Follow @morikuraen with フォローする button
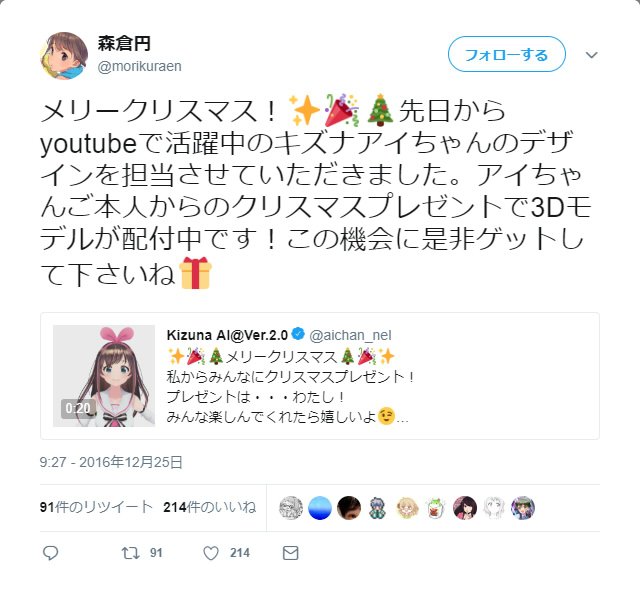 [507, 54]
